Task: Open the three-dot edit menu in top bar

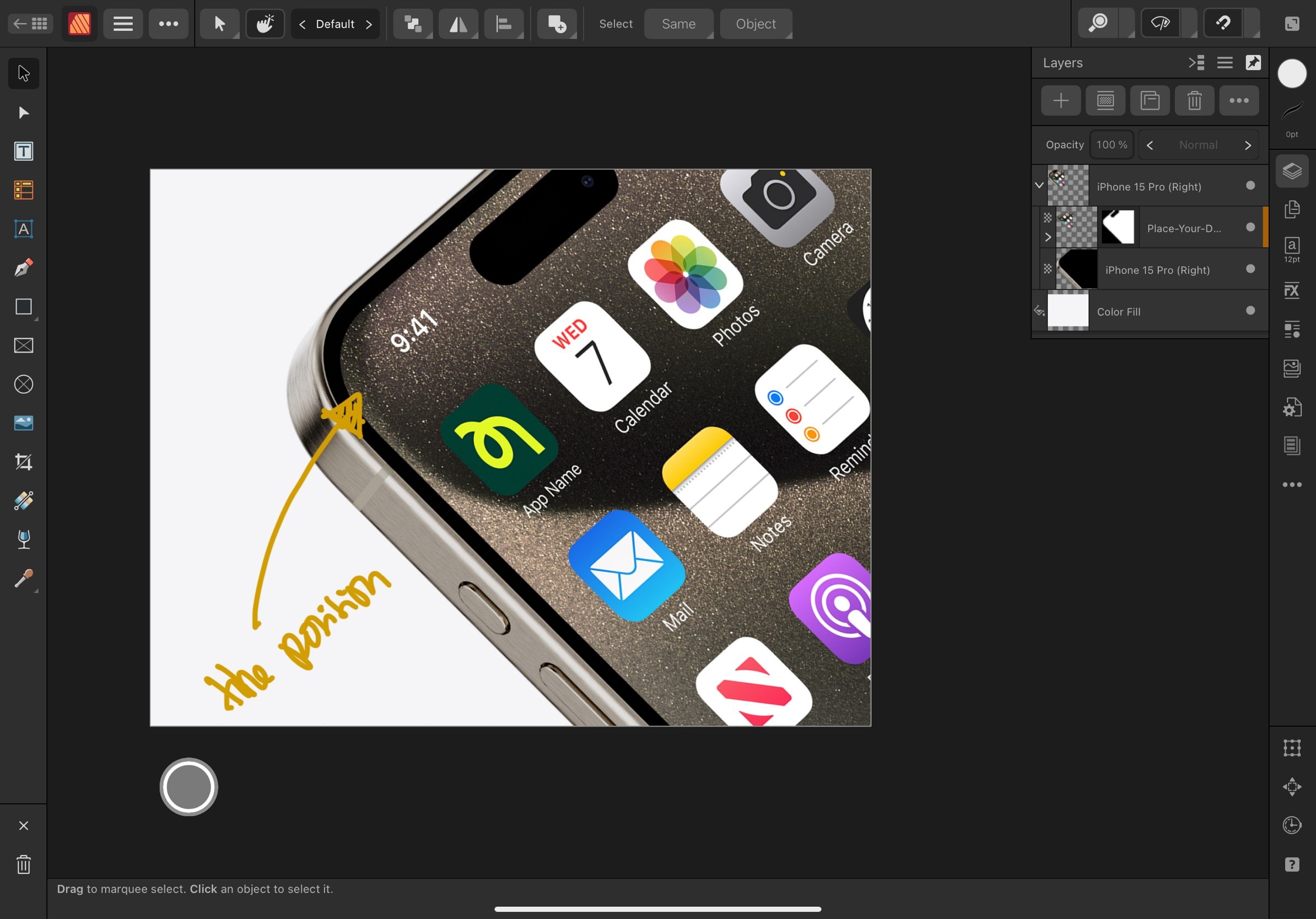Action: [169, 24]
